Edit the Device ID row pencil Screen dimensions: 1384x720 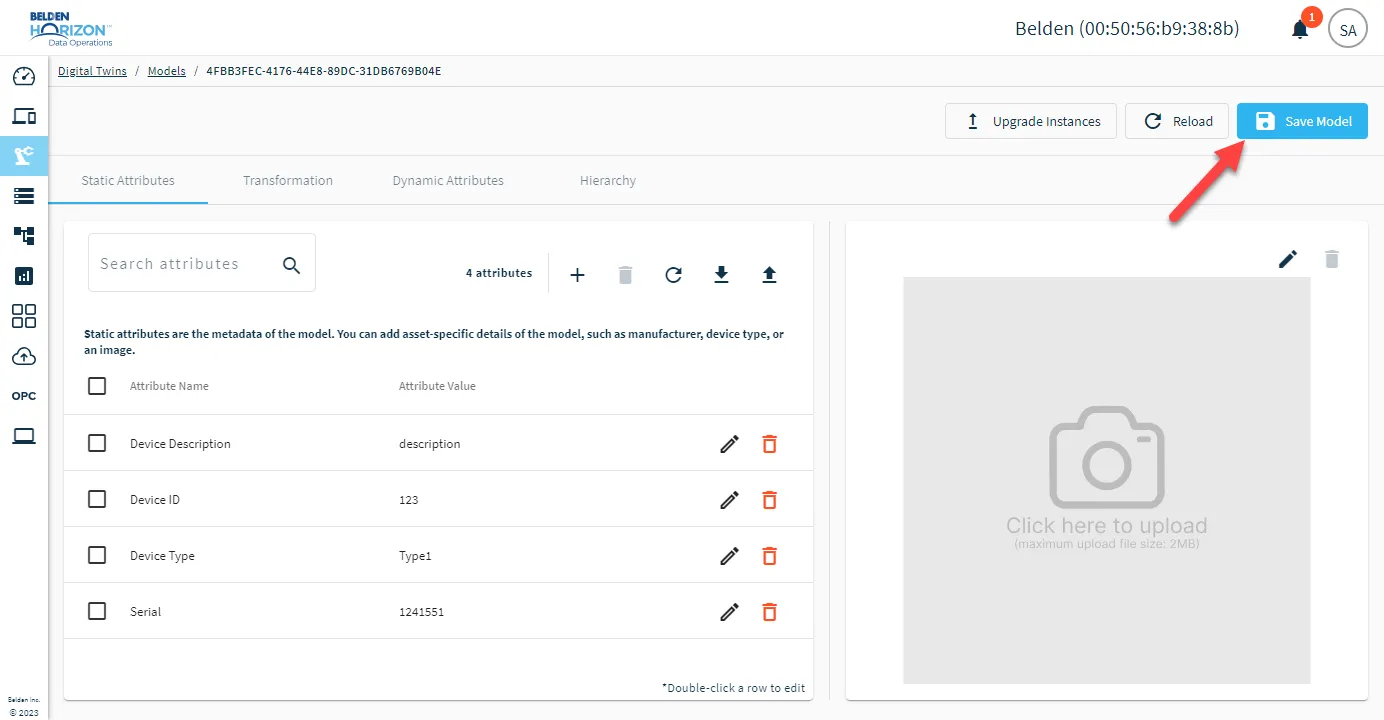coord(730,500)
